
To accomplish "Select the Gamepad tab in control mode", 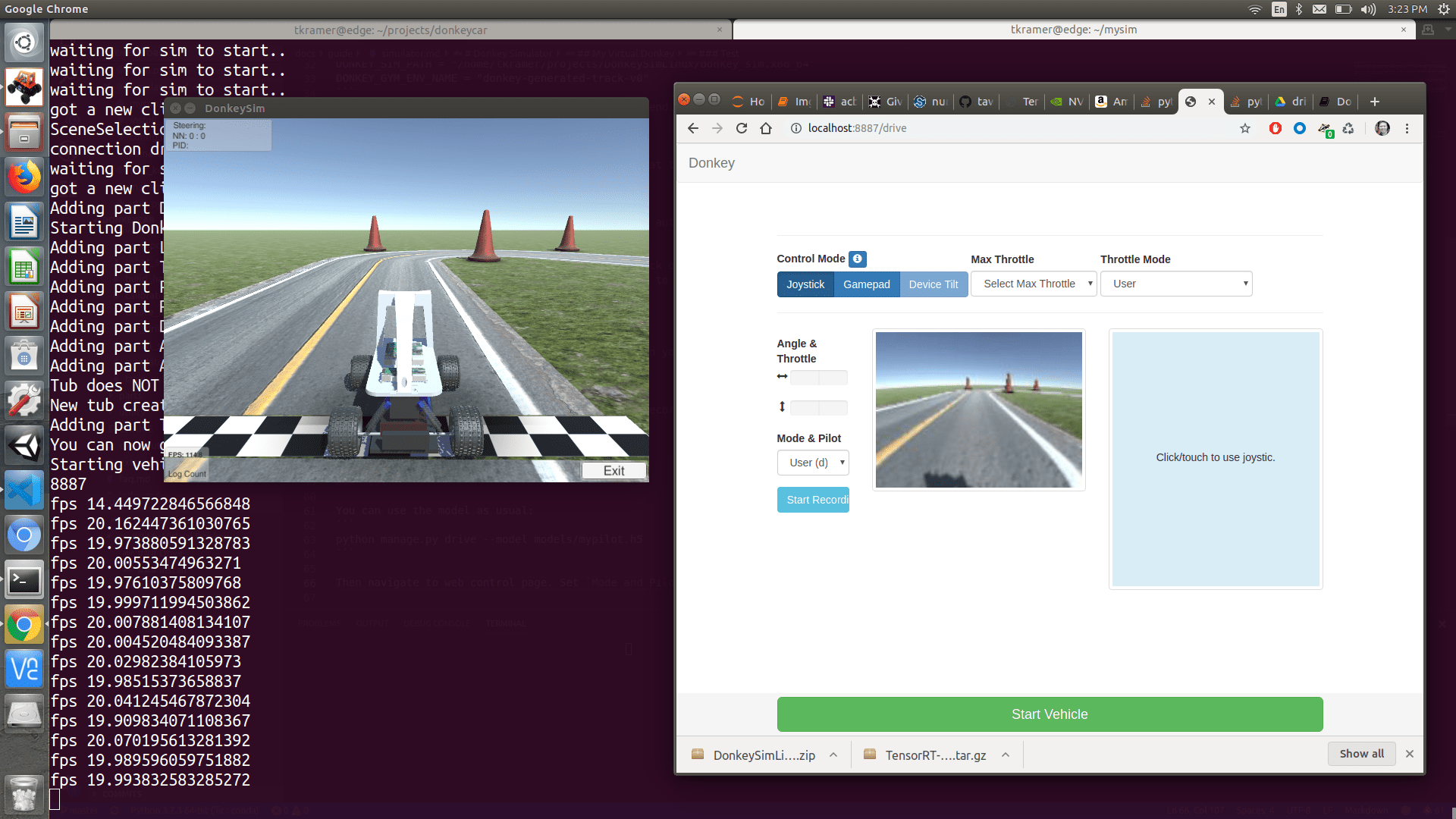I will [x=866, y=284].
